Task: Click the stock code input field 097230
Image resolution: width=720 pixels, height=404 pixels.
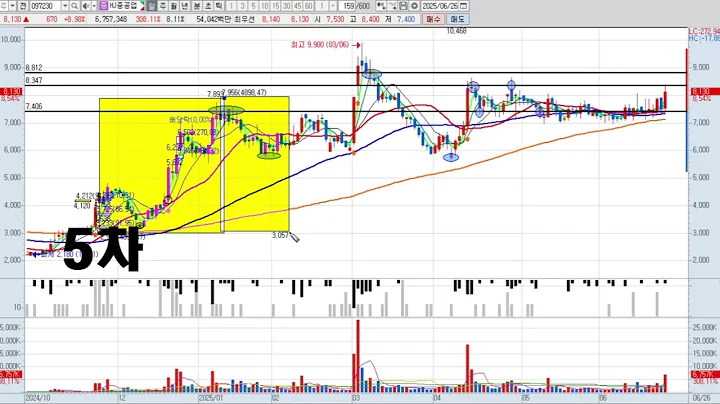Action: tap(45, 6)
